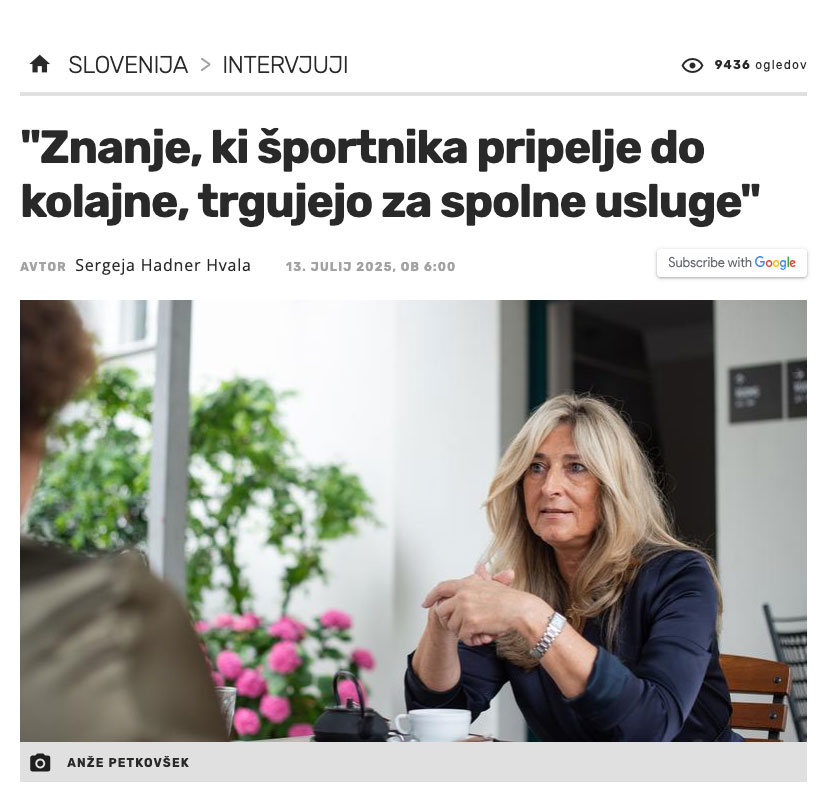This screenshot has height=804, width=840.
Task: Click the camera icon in the photo credit bar
Action: tap(40, 762)
